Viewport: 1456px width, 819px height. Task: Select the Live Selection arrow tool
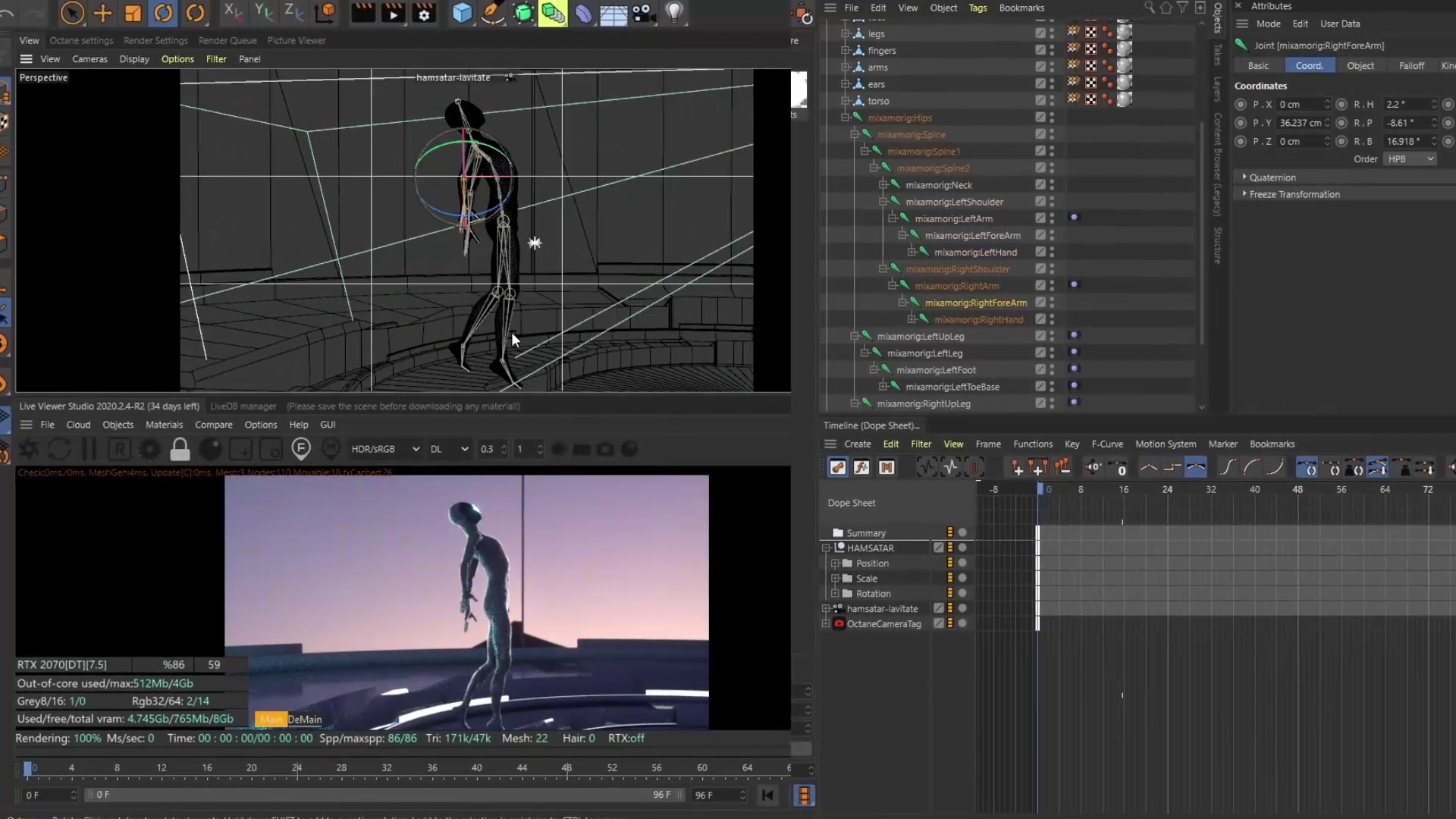pos(72,13)
